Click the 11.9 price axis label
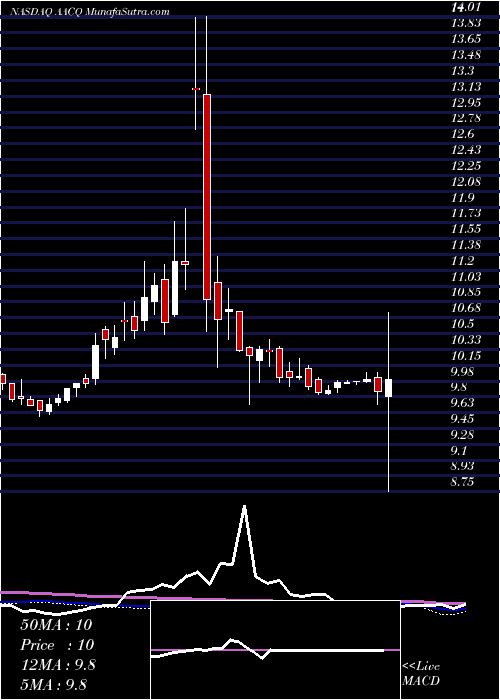Image resolution: width=500 pixels, height=700 pixels. click(464, 198)
